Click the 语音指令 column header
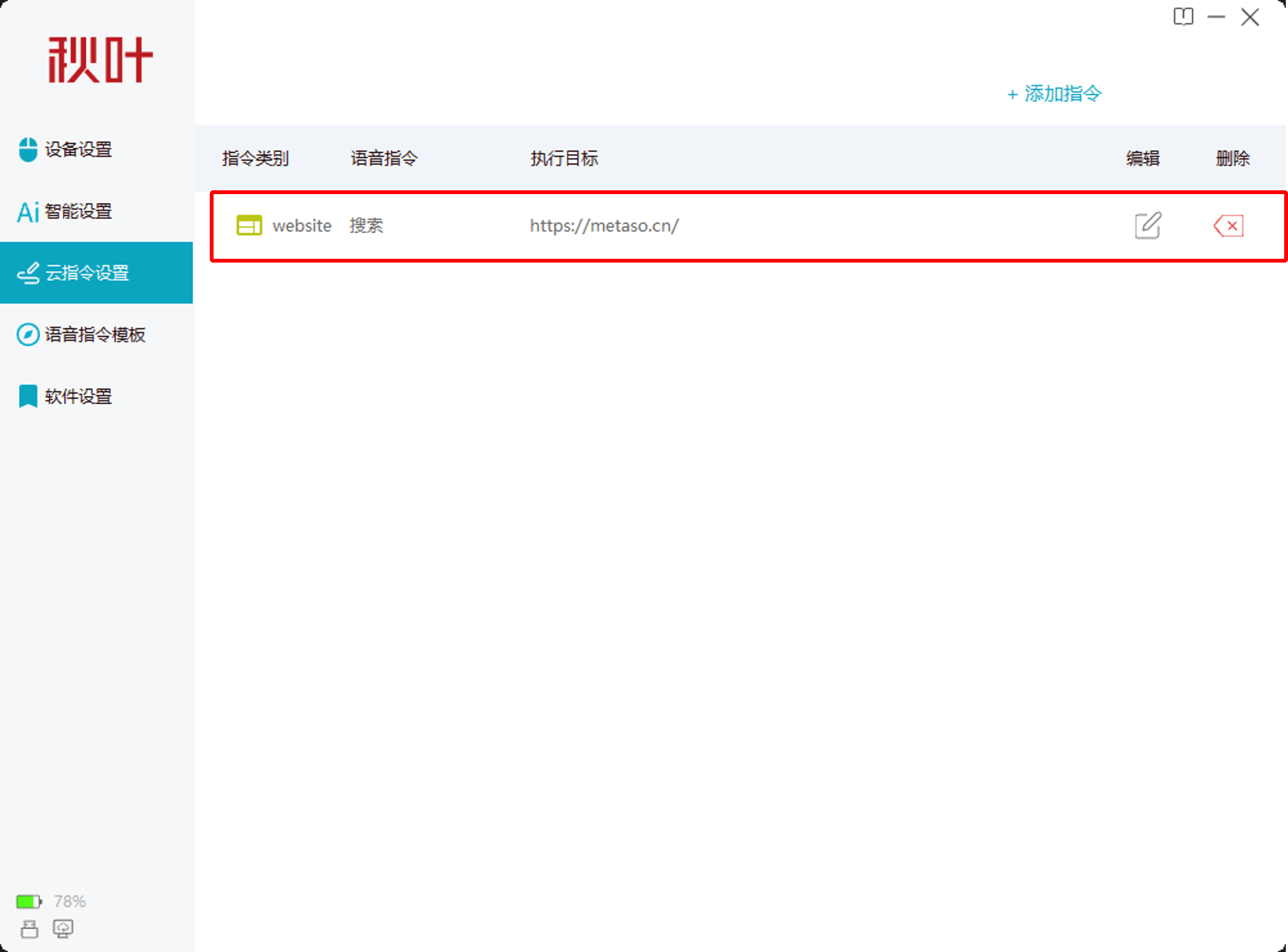Image resolution: width=1288 pixels, height=952 pixels. [x=384, y=158]
